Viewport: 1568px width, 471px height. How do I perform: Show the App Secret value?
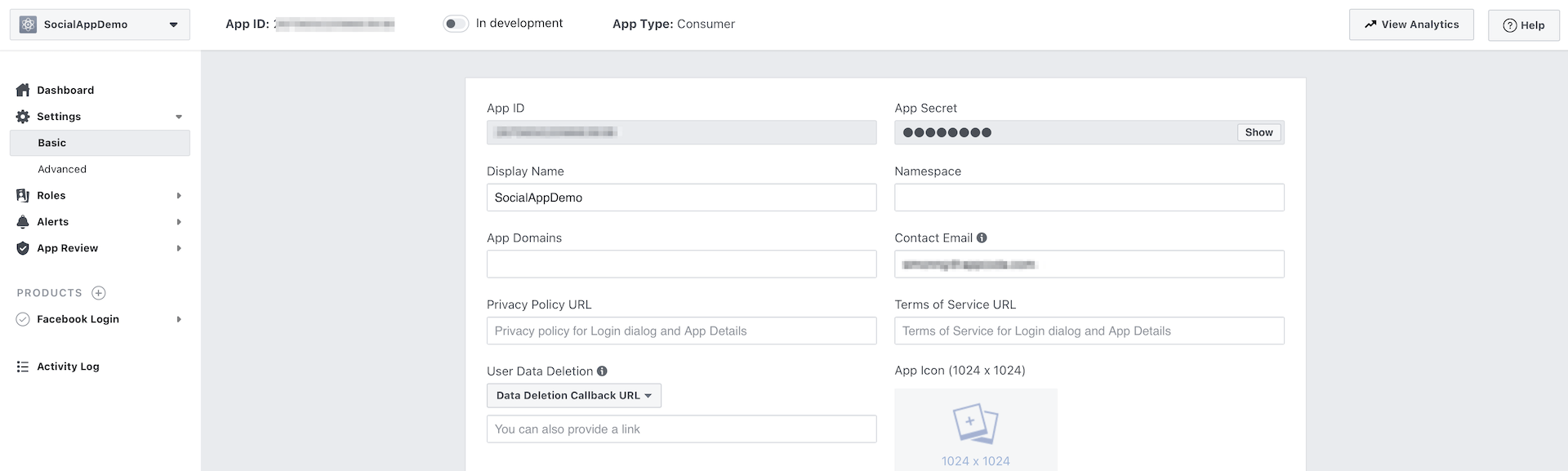(1258, 132)
